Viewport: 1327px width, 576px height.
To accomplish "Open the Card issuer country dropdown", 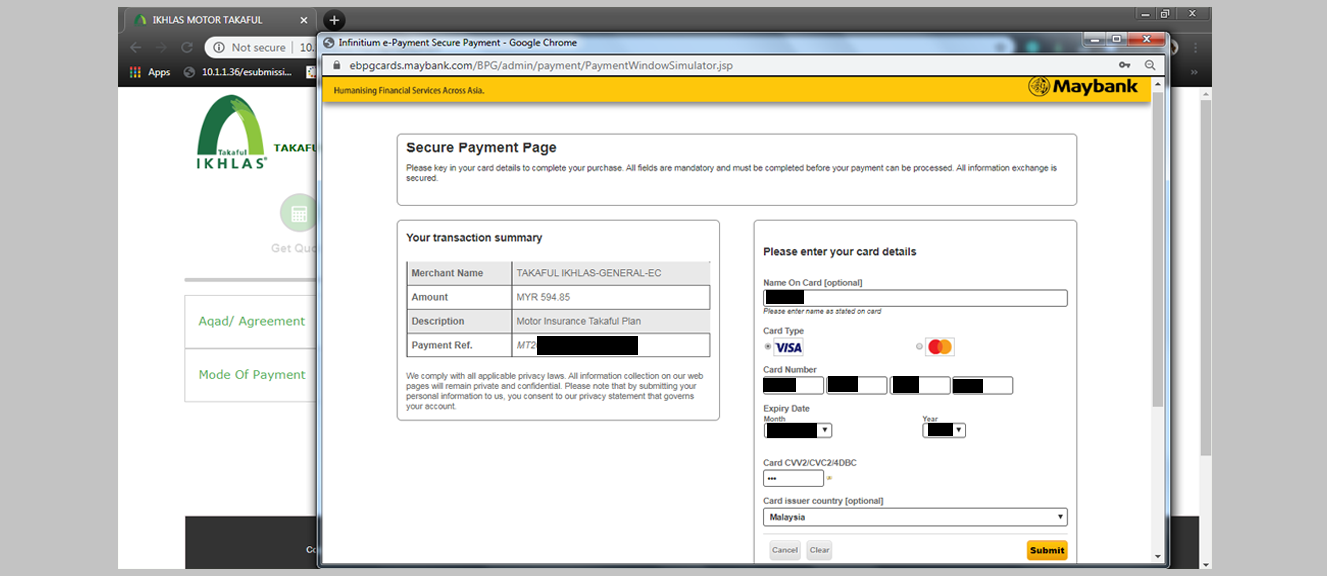I will (915, 517).
